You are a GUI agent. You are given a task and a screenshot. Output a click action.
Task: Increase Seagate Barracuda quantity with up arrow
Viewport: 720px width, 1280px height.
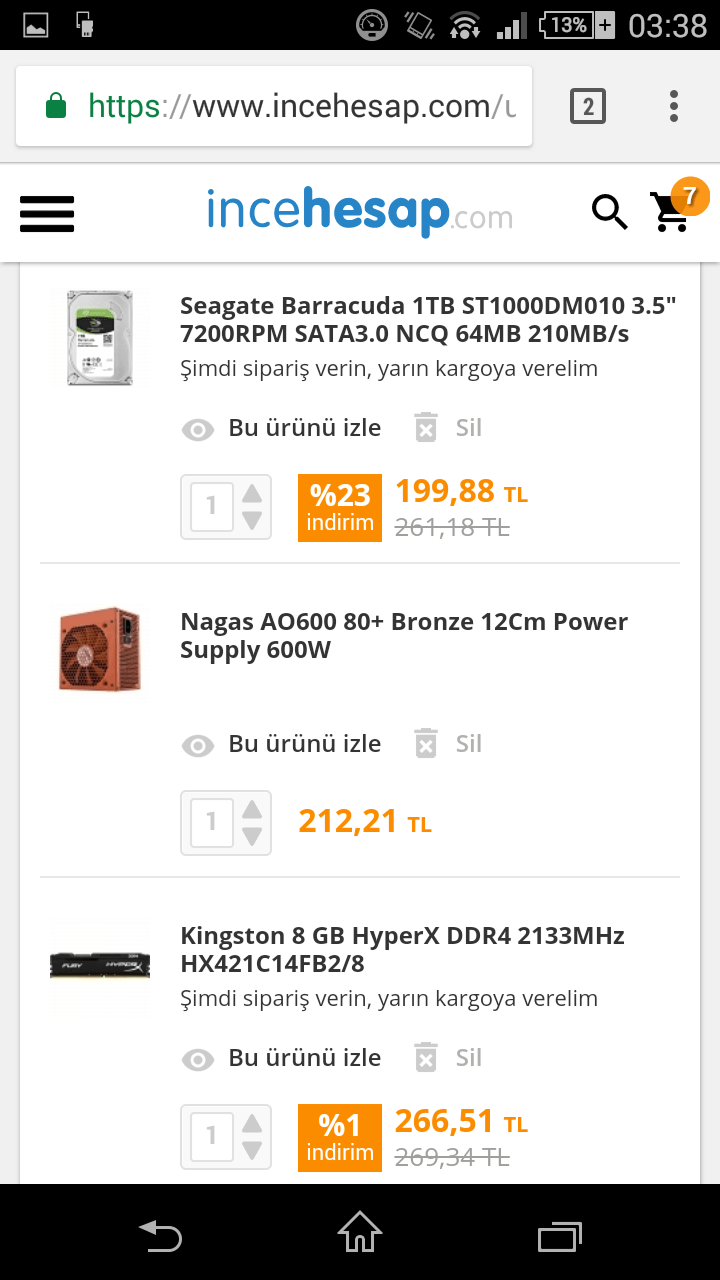252,494
